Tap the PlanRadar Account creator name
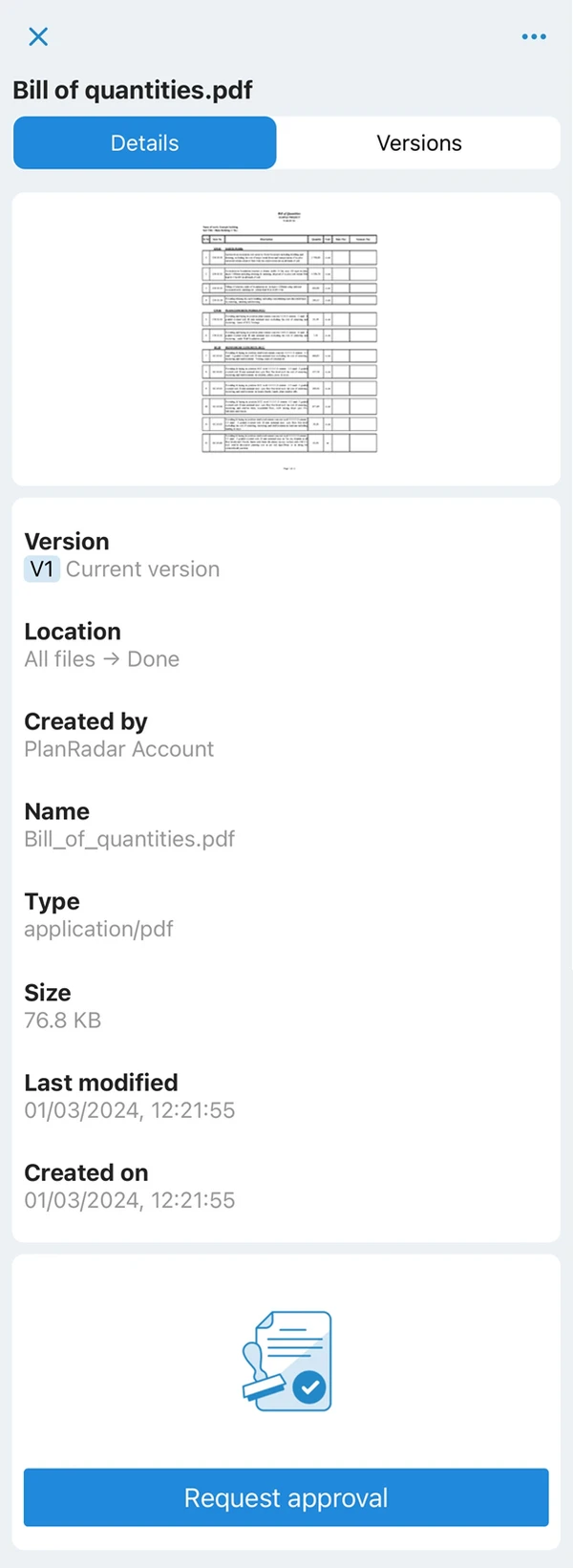The image size is (573, 1568). point(119,749)
